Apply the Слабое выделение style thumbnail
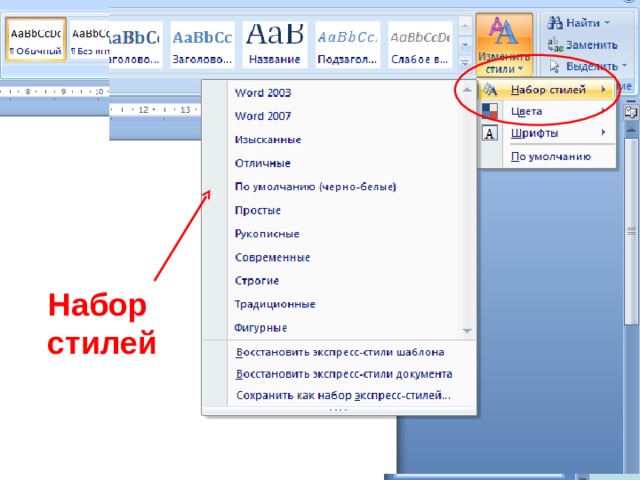640x480 pixels. coord(420,44)
